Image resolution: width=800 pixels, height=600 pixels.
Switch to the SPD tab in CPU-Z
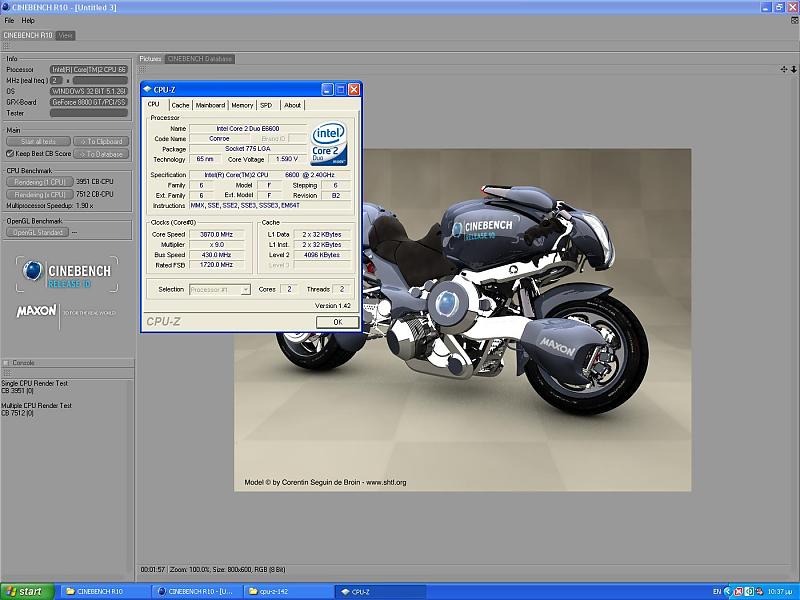coord(266,105)
